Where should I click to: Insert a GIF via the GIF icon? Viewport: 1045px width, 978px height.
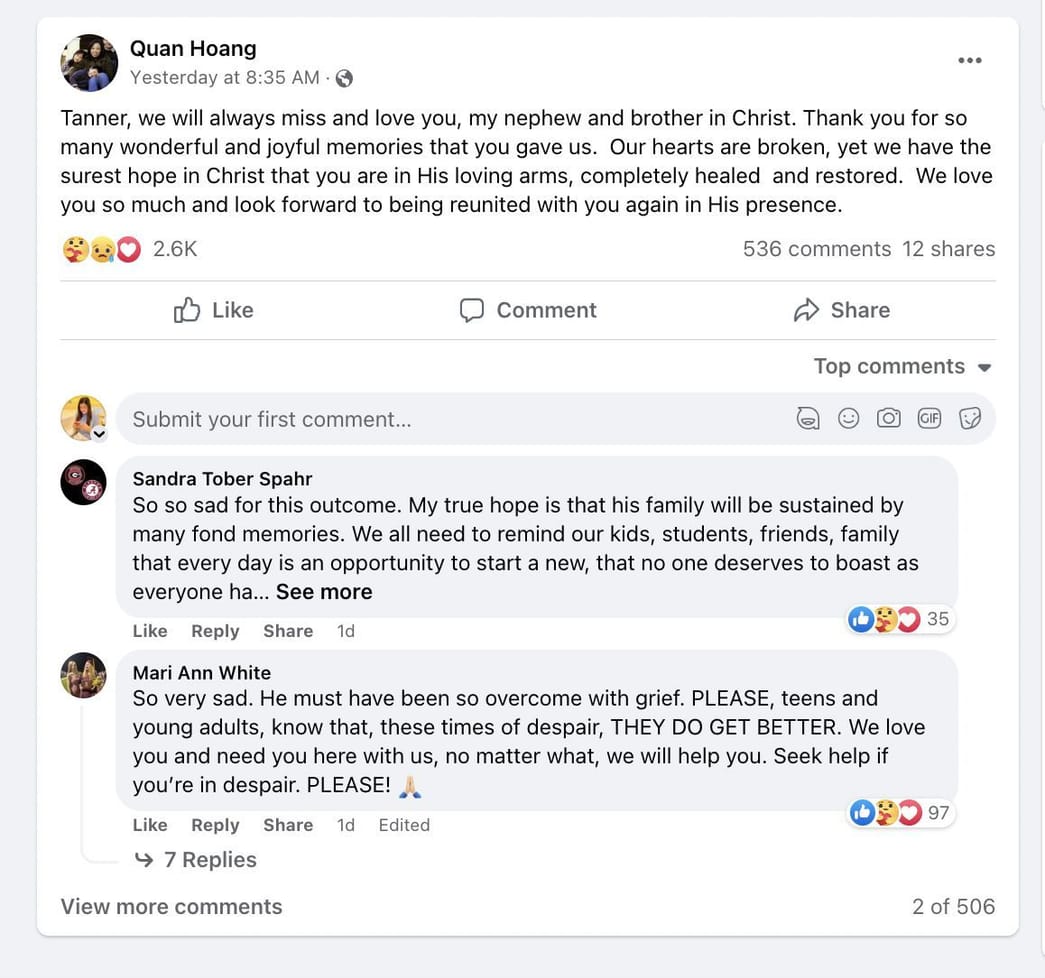[929, 418]
